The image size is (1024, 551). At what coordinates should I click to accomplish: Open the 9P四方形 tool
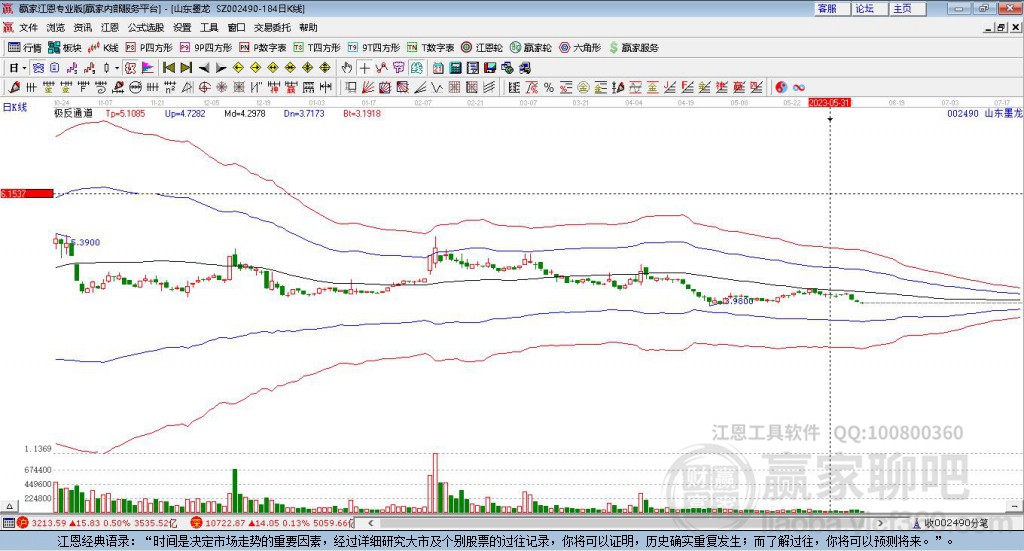click(x=206, y=48)
